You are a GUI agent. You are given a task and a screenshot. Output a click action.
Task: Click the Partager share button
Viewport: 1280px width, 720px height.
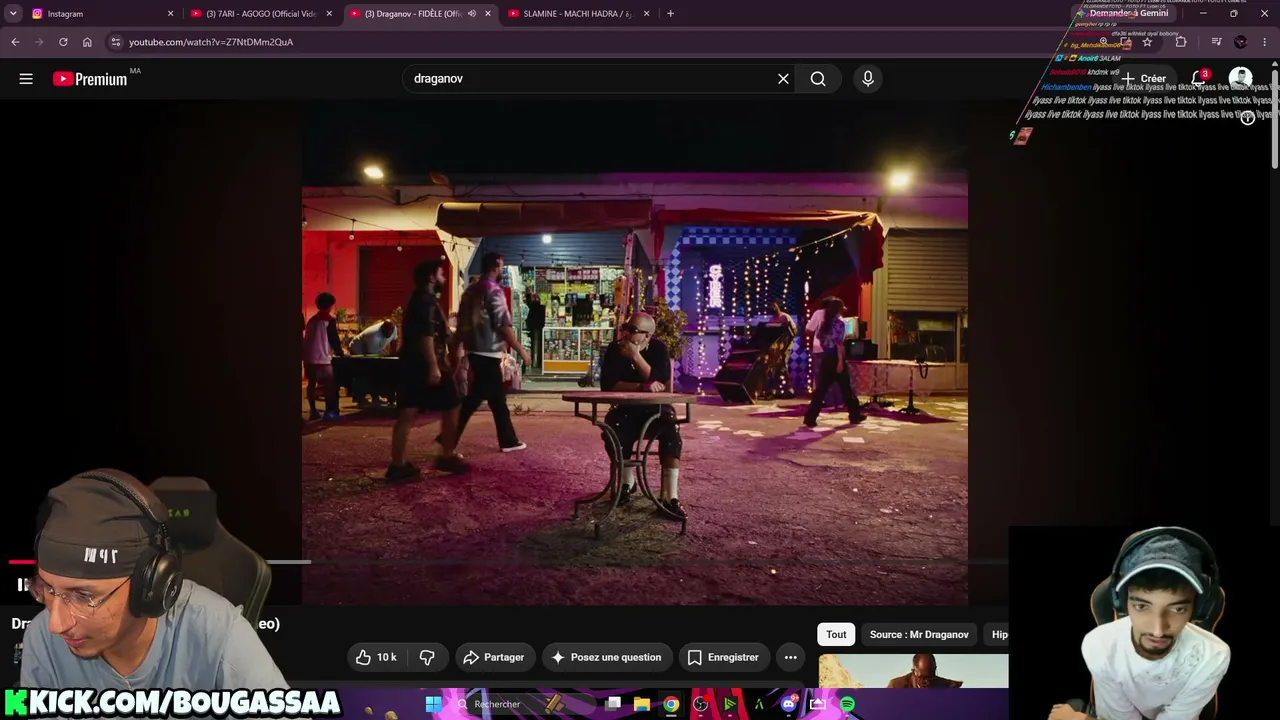[x=494, y=657]
